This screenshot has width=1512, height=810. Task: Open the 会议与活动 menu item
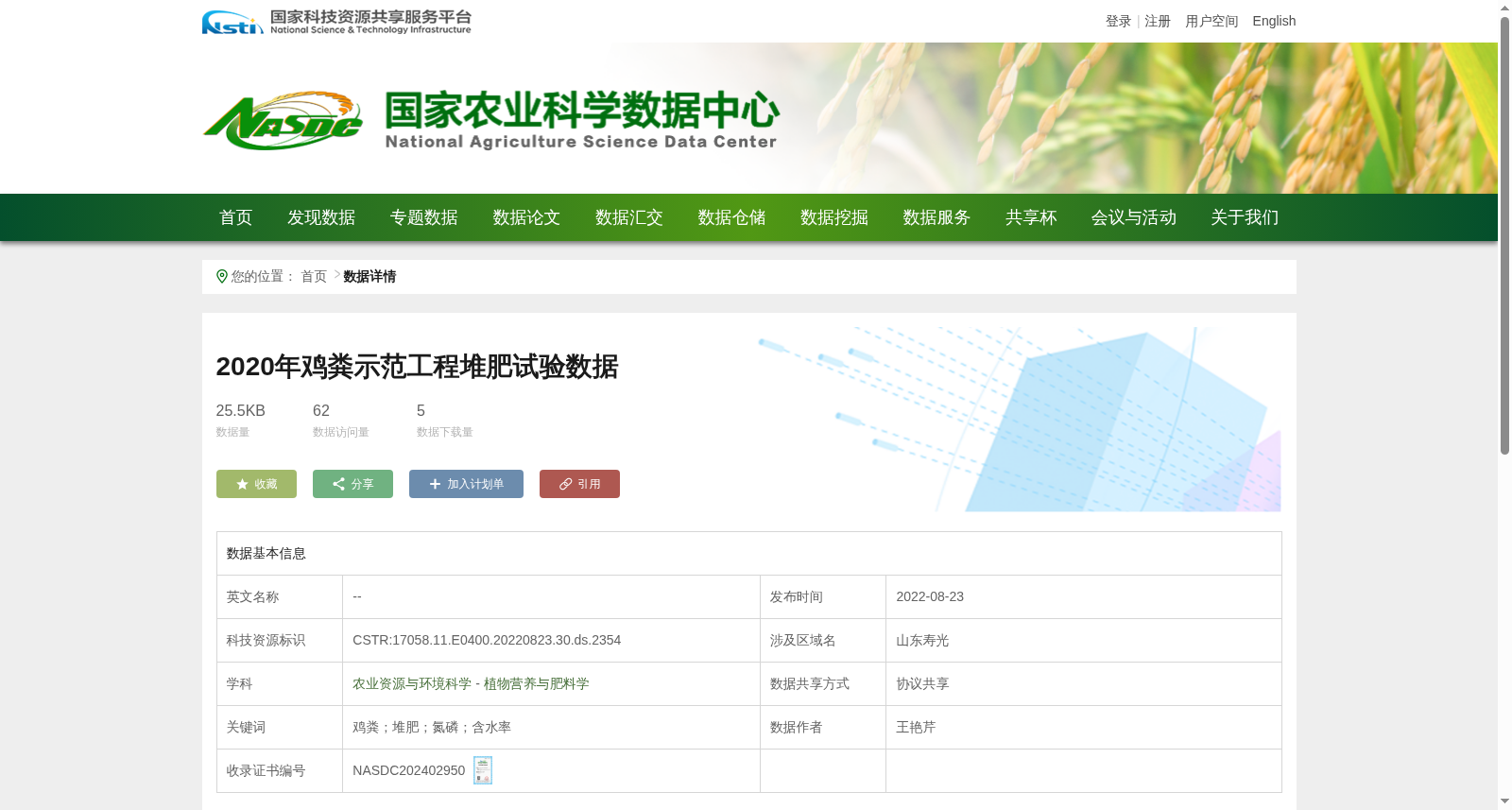pyautogui.click(x=1134, y=217)
